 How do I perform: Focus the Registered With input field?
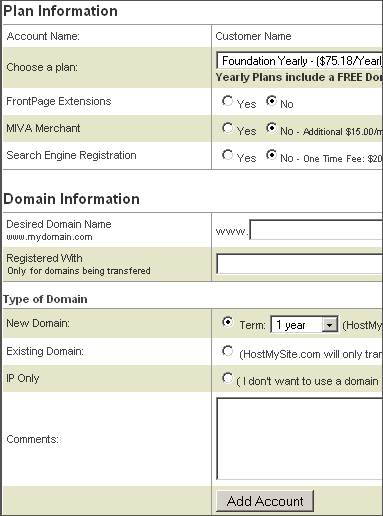point(299,264)
